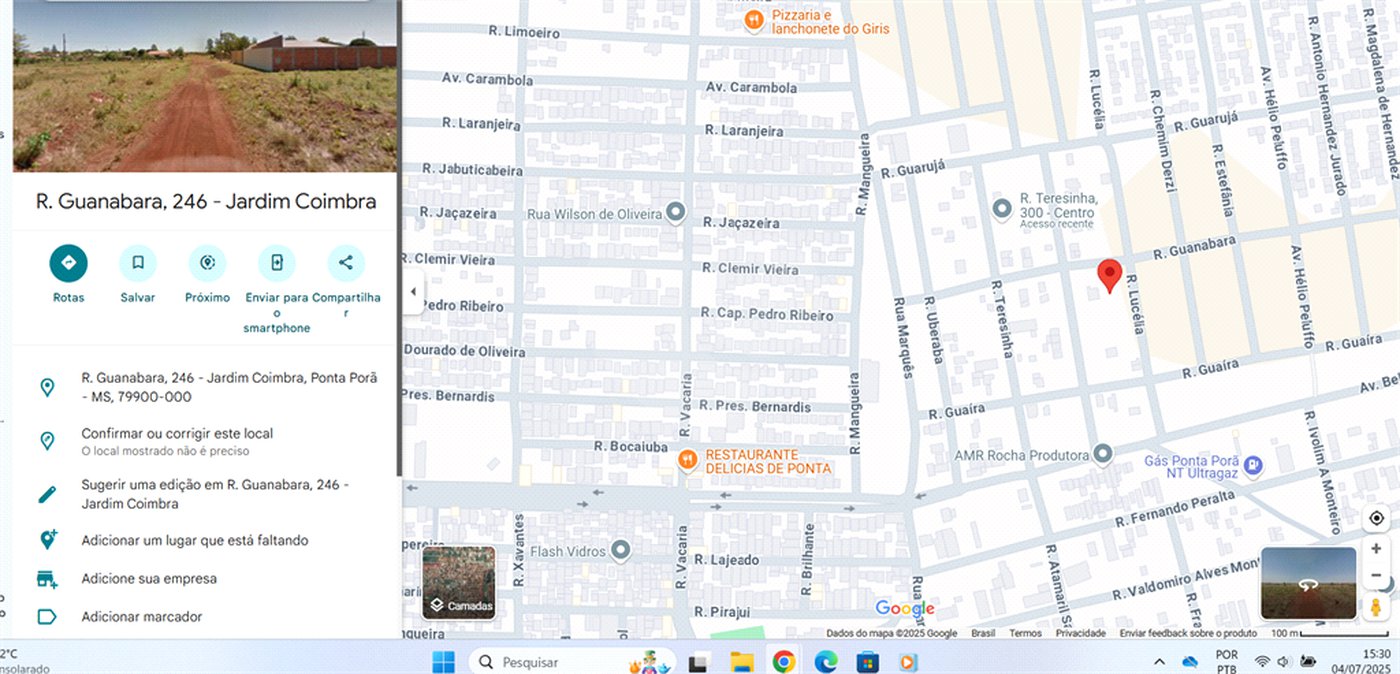Zoom out the map with minus

pos(1377,576)
